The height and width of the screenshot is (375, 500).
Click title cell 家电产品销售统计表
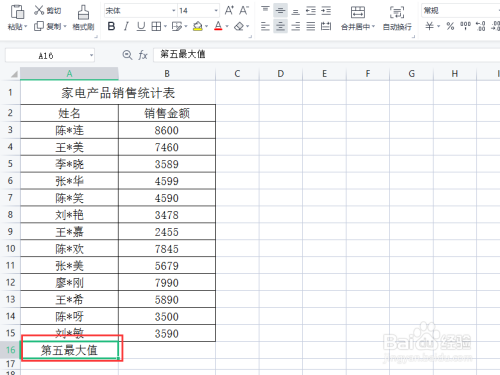coord(118,93)
